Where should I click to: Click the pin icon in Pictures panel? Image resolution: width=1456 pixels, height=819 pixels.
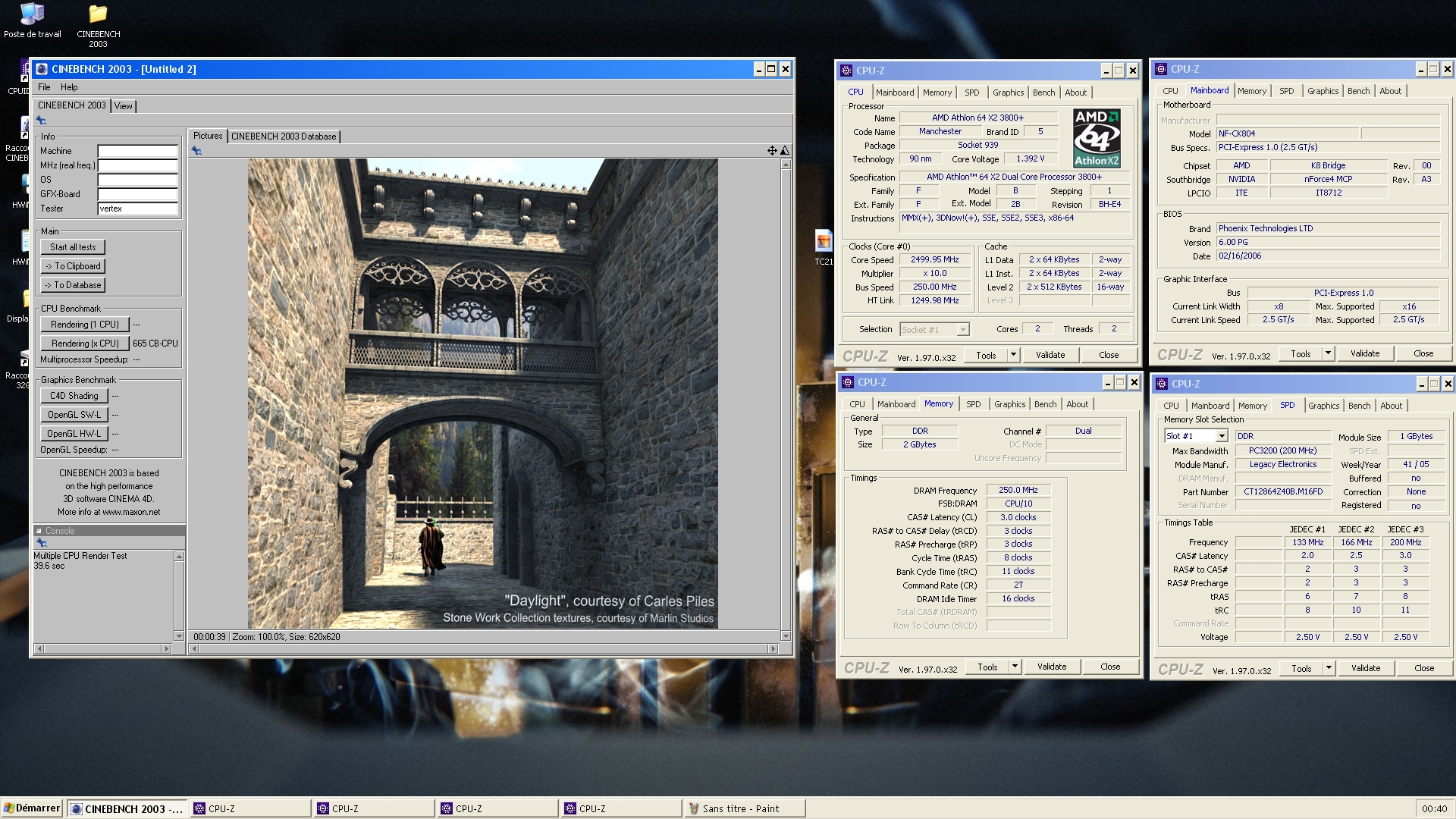click(x=196, y=151)
